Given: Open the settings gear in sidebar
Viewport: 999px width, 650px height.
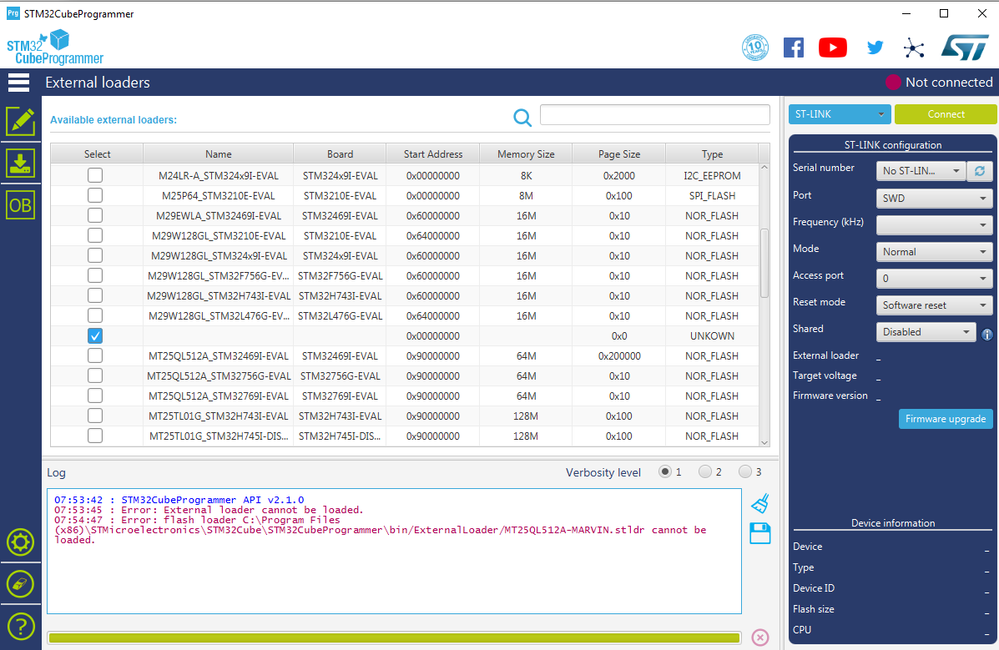Looking at the screenshot, I should (x=20, y=542).
